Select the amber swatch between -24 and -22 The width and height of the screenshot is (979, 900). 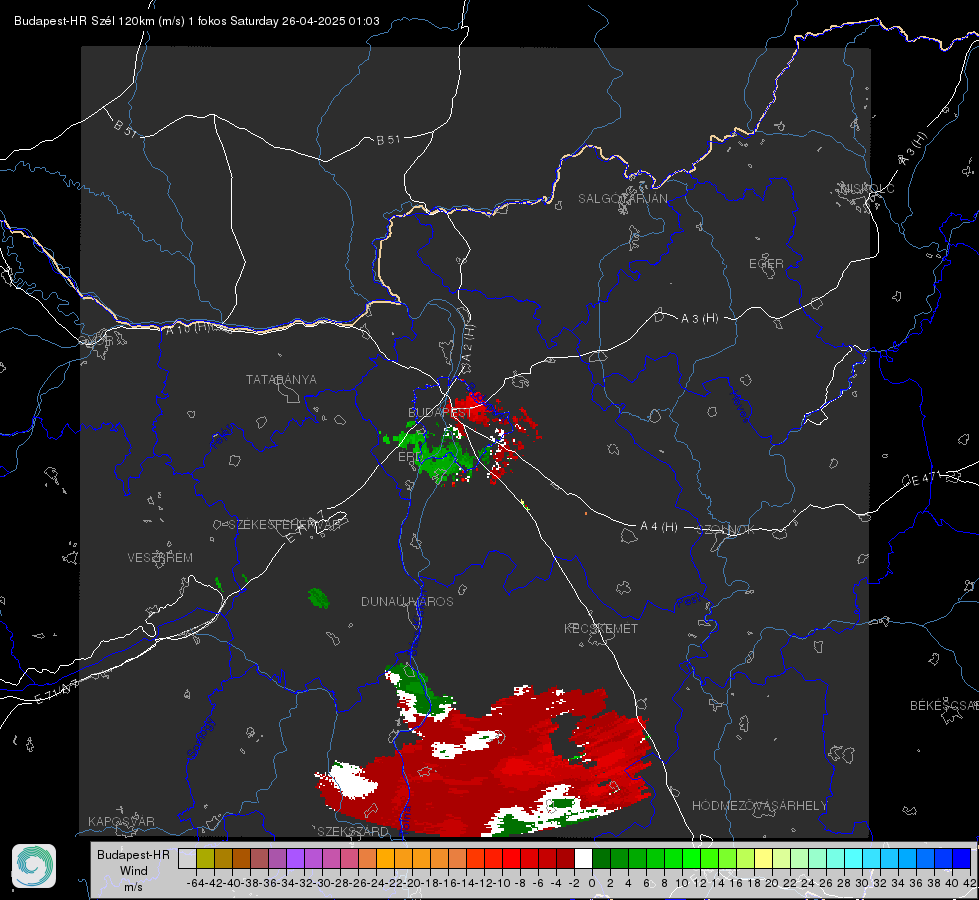pyautogui.click(x=385, y=858)
